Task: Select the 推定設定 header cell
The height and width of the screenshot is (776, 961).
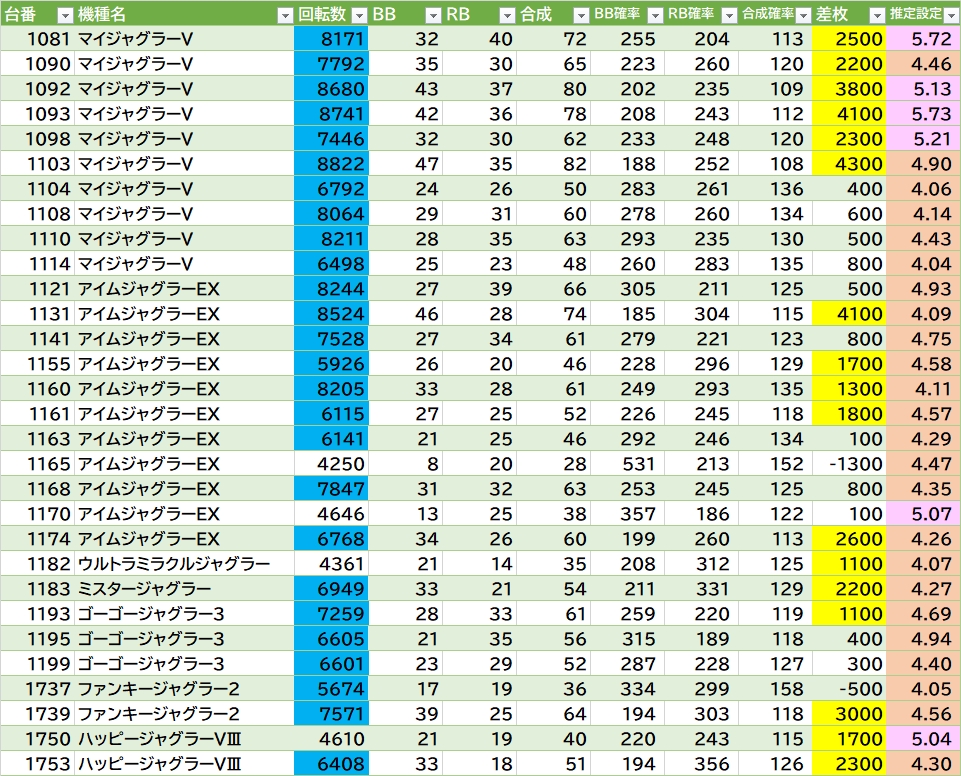Action: [x=923, y=14]
